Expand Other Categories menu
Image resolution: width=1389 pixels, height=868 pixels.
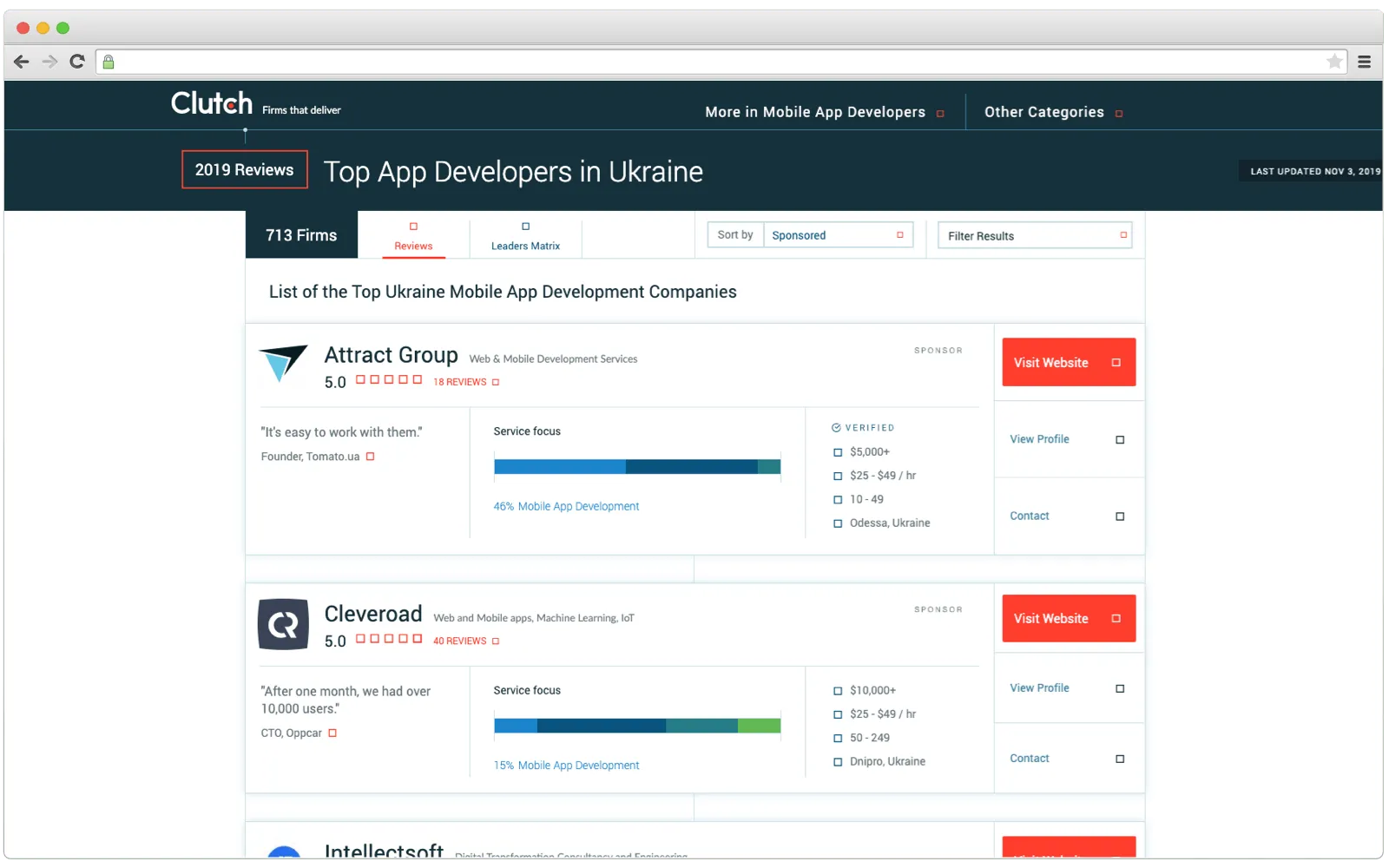pos(1053,113)
